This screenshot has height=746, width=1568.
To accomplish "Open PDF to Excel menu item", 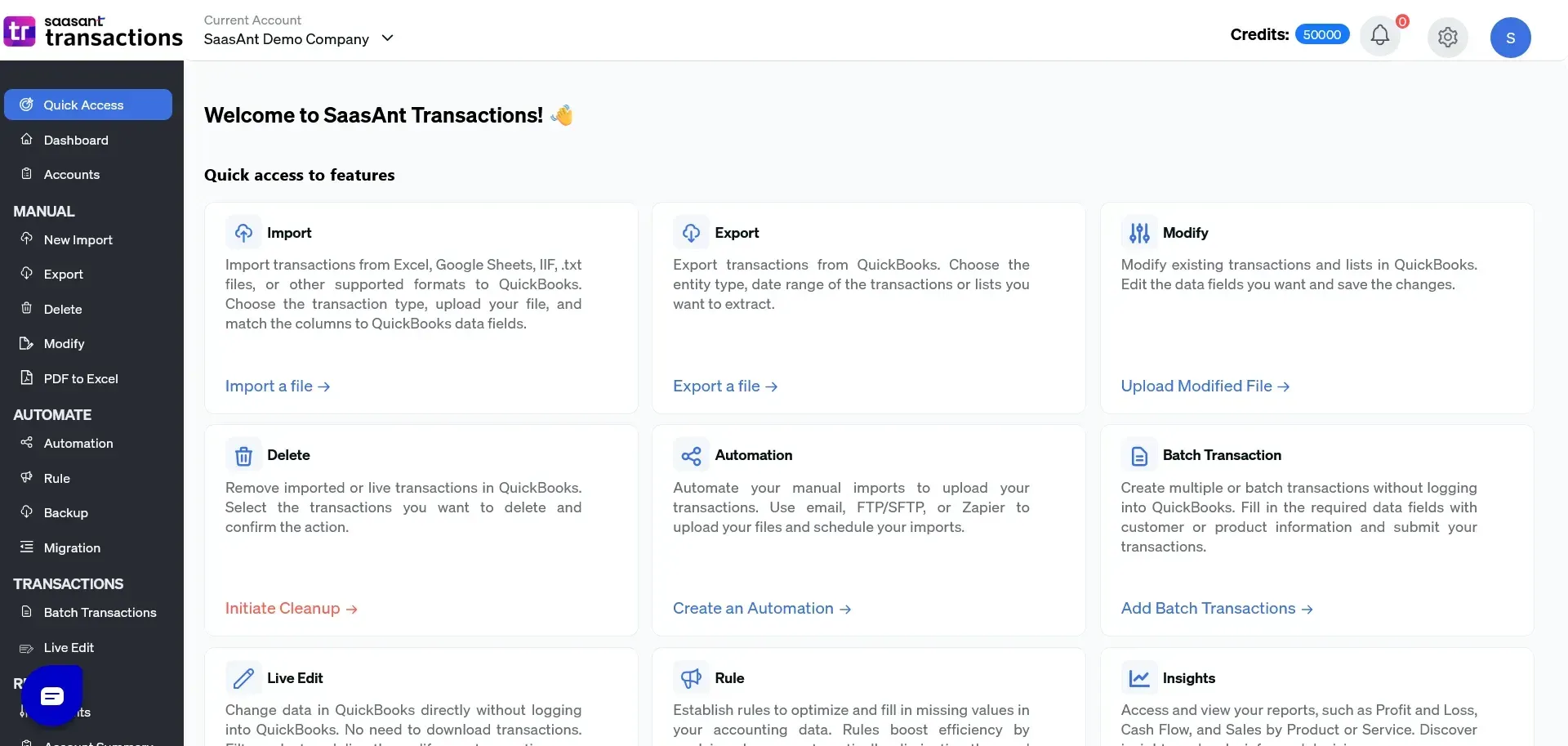I will pos(81,378).
